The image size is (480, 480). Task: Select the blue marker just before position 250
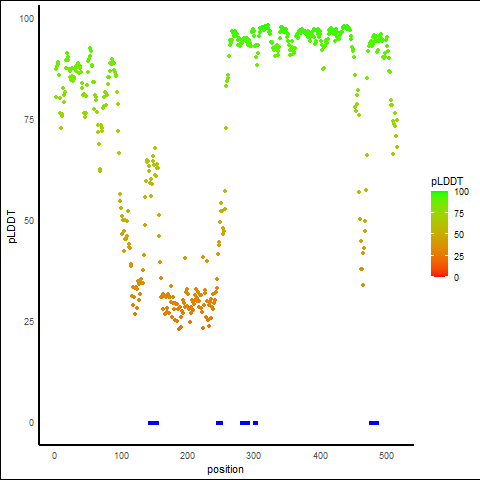pyautogui.click(x=219, y=423)
